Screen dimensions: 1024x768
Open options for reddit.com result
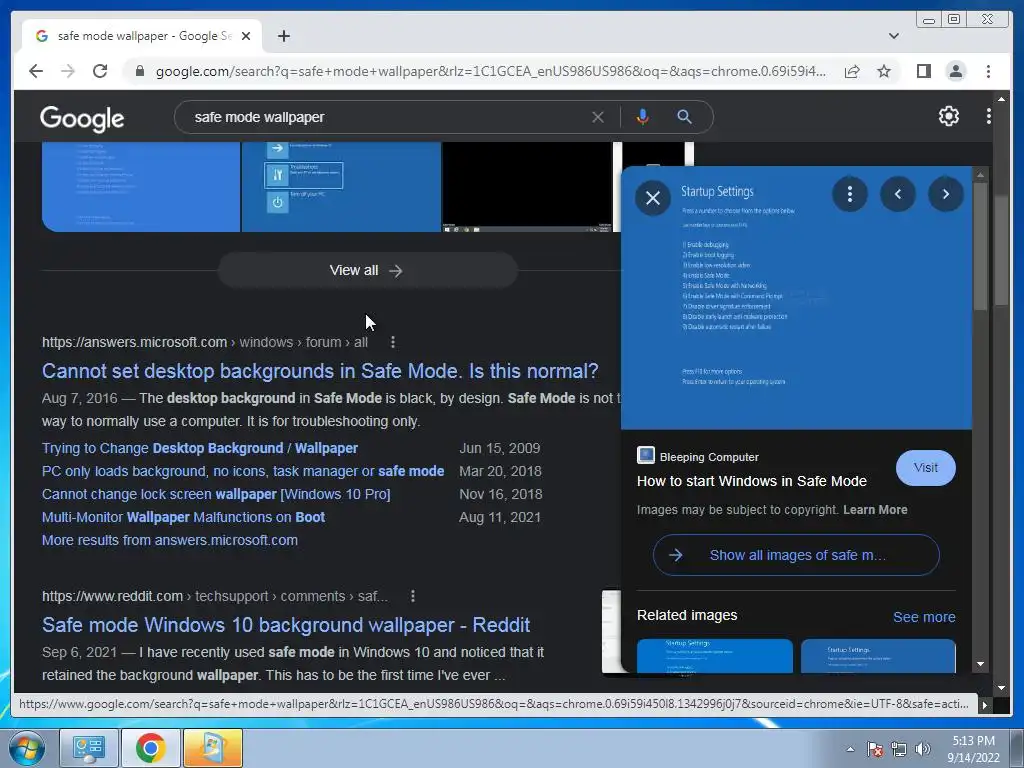click(413, 596)
